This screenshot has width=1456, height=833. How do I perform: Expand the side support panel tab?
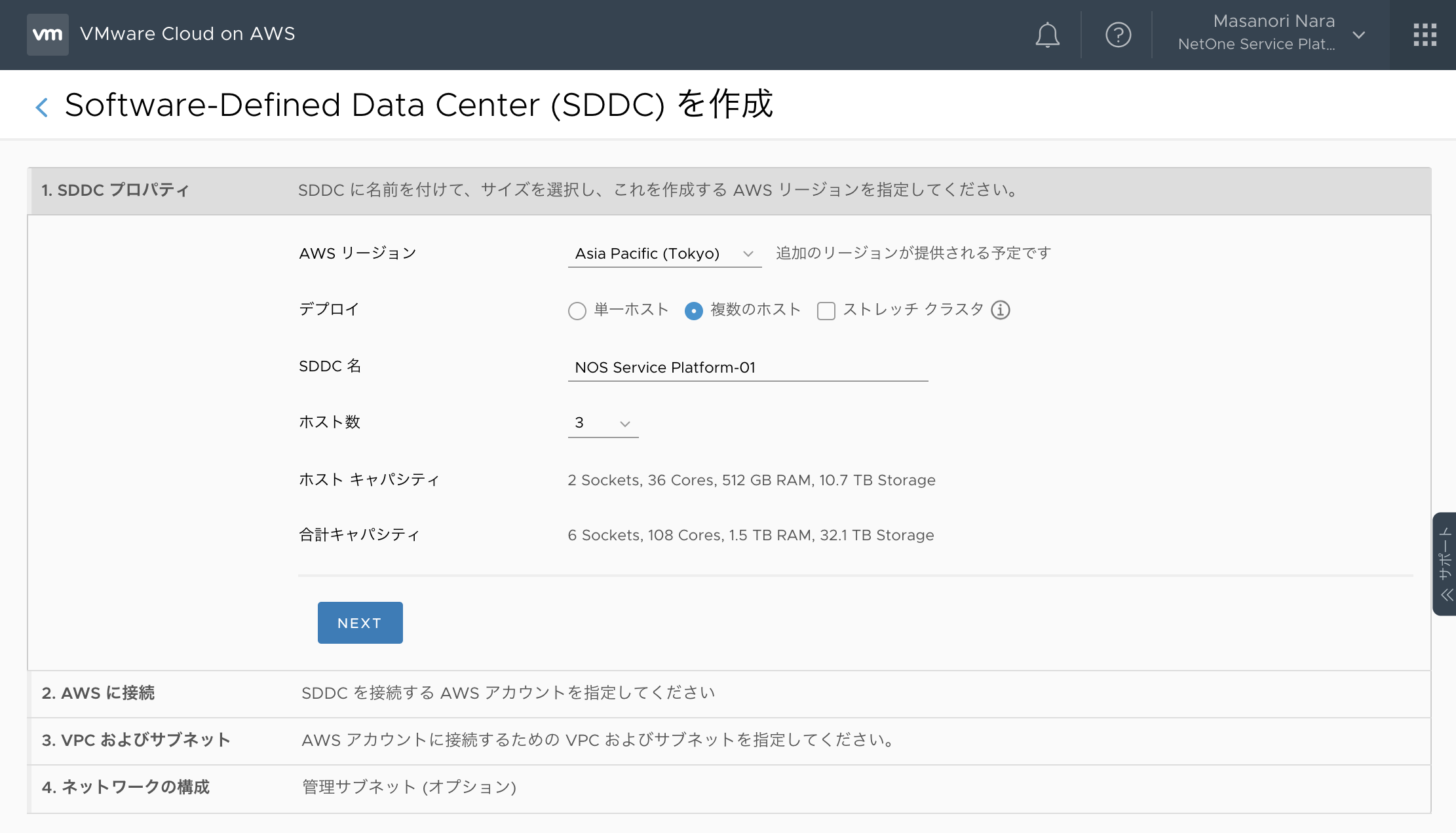1445,564
